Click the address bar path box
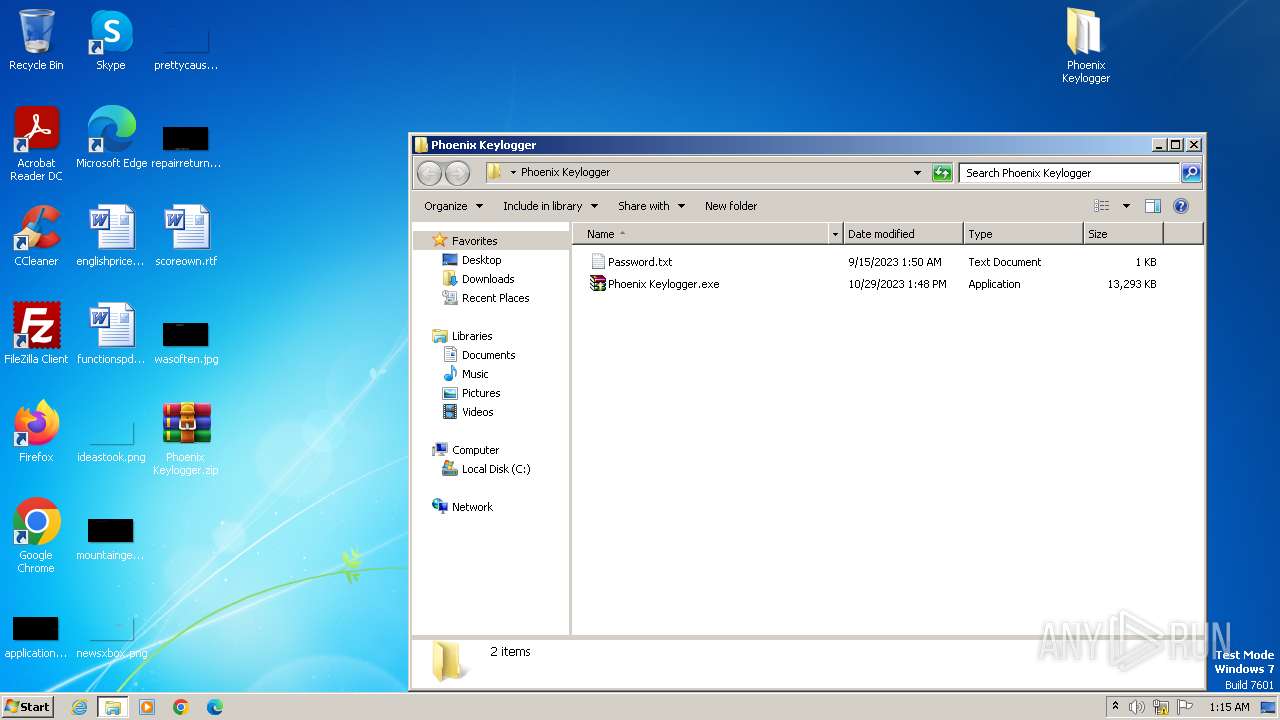 click(706, 173)
